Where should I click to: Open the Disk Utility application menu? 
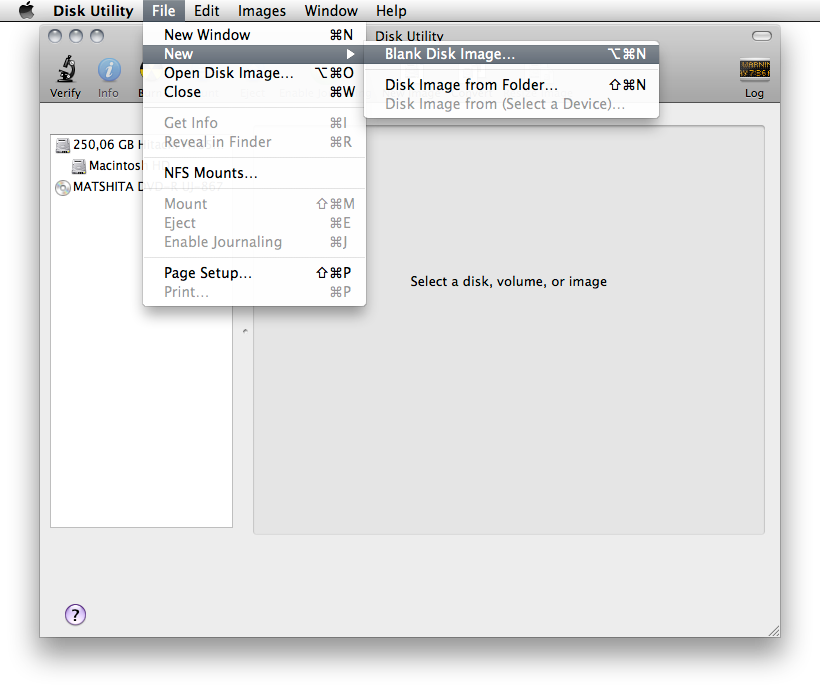[x=93, y=10]
